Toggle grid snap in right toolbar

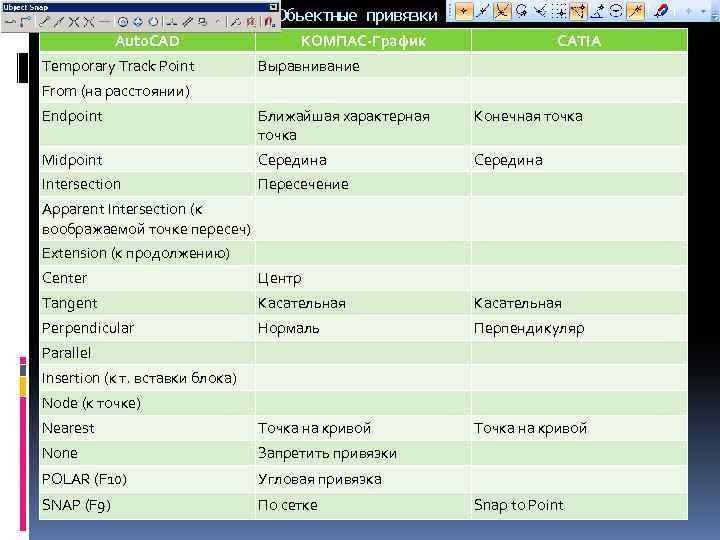[x=560, y=11]
